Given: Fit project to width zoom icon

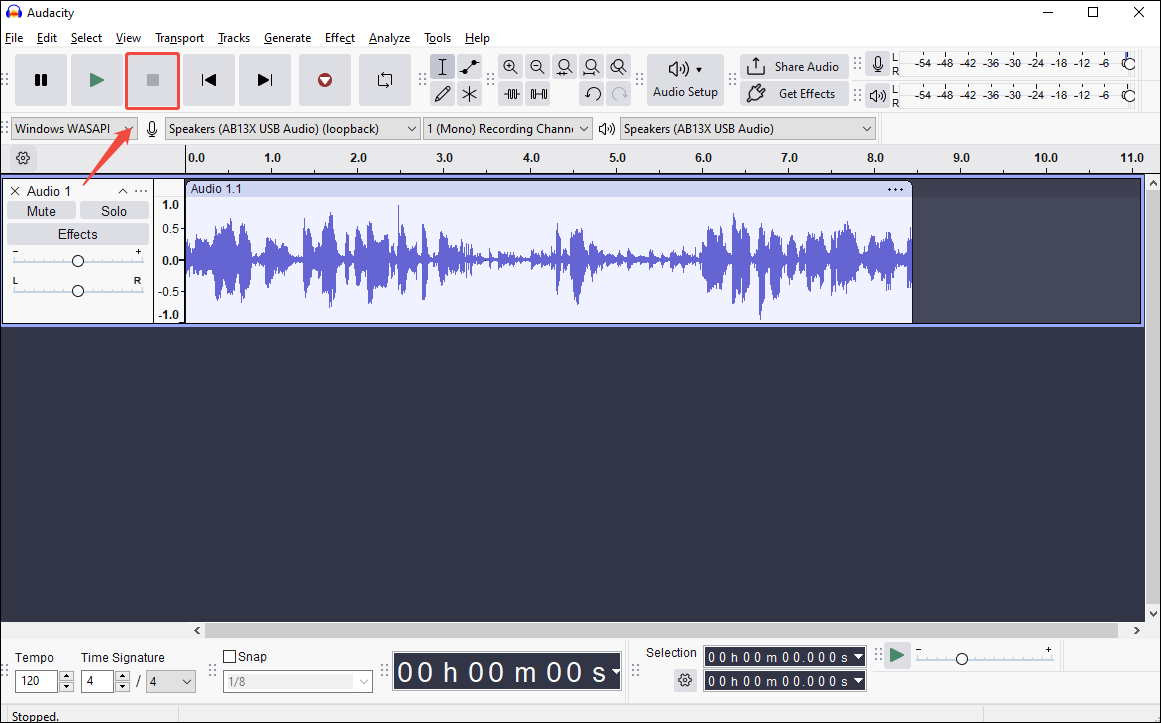Looking at the screenshot, I should pos(591,67).
